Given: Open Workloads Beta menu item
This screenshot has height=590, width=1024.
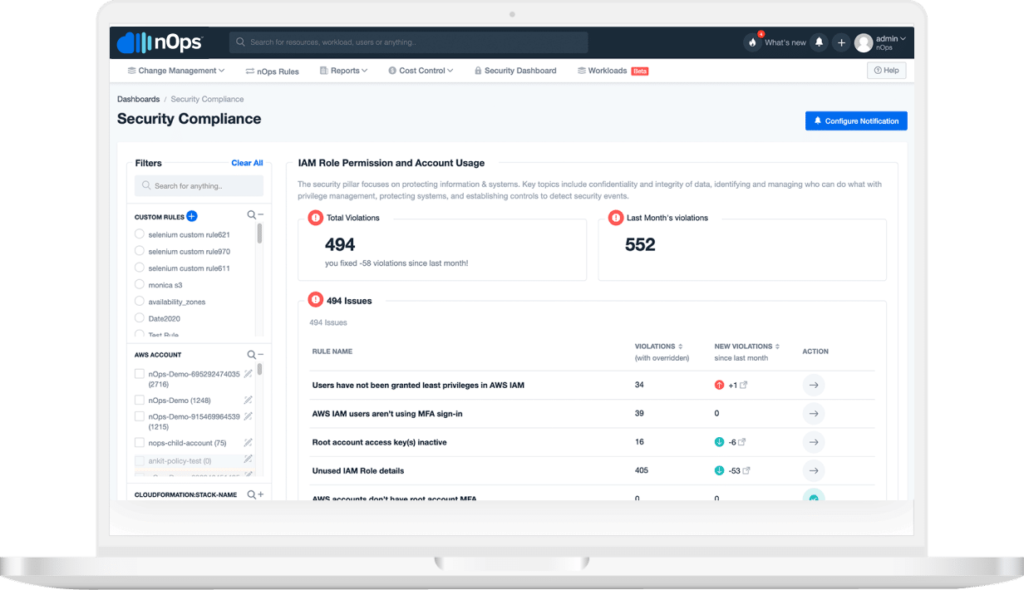Looking at the screenshot, I should click(613, 71).
